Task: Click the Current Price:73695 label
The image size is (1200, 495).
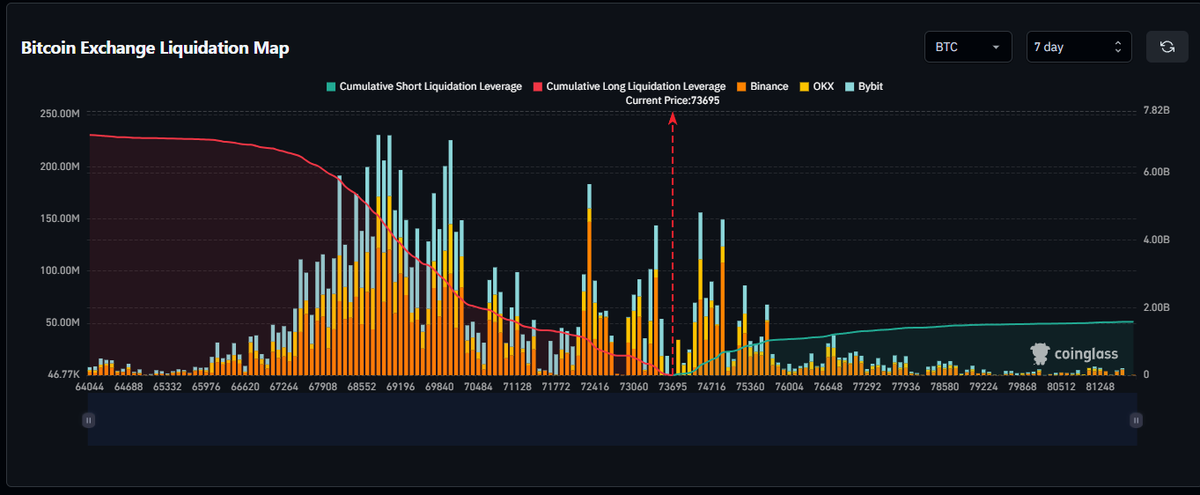Action: pos(672,101)
